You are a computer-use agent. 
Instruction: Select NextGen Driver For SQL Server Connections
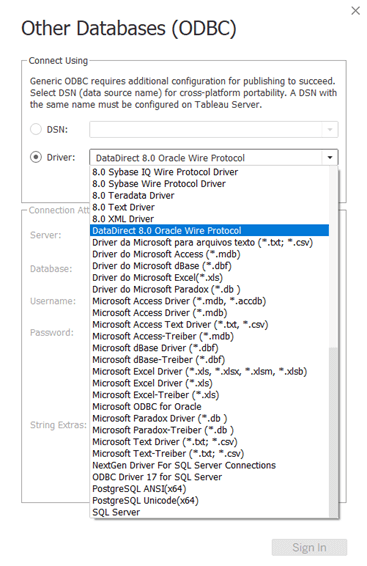(209, 465)
